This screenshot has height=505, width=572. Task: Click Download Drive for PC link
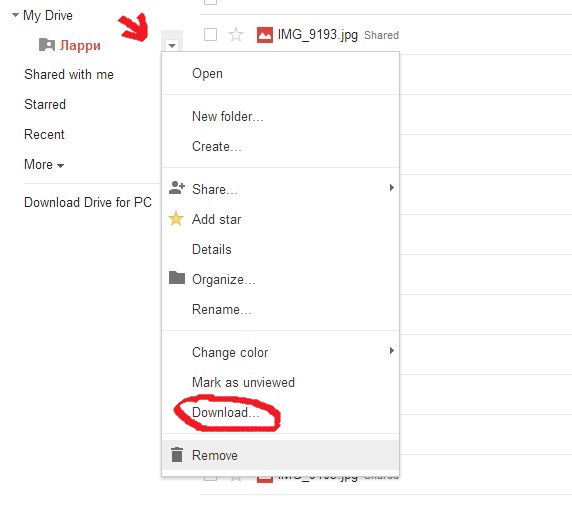click(x=88, y=202)
